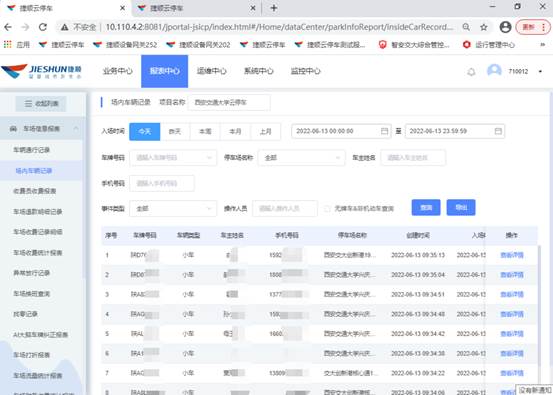This screenshot has width=553, height=395.
Task: Click the zoom magnifier in address bar
Action: pyautogui.click(x=466, y=27)
